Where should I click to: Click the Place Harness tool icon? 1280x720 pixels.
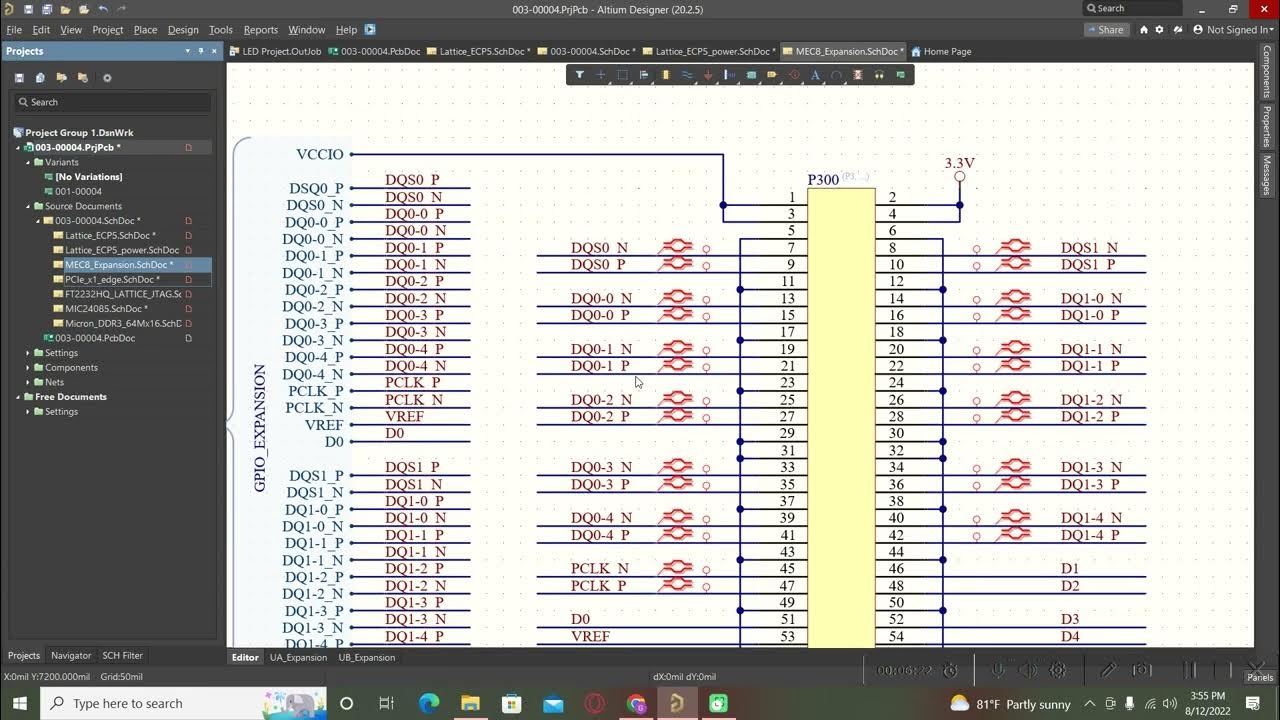730,74
